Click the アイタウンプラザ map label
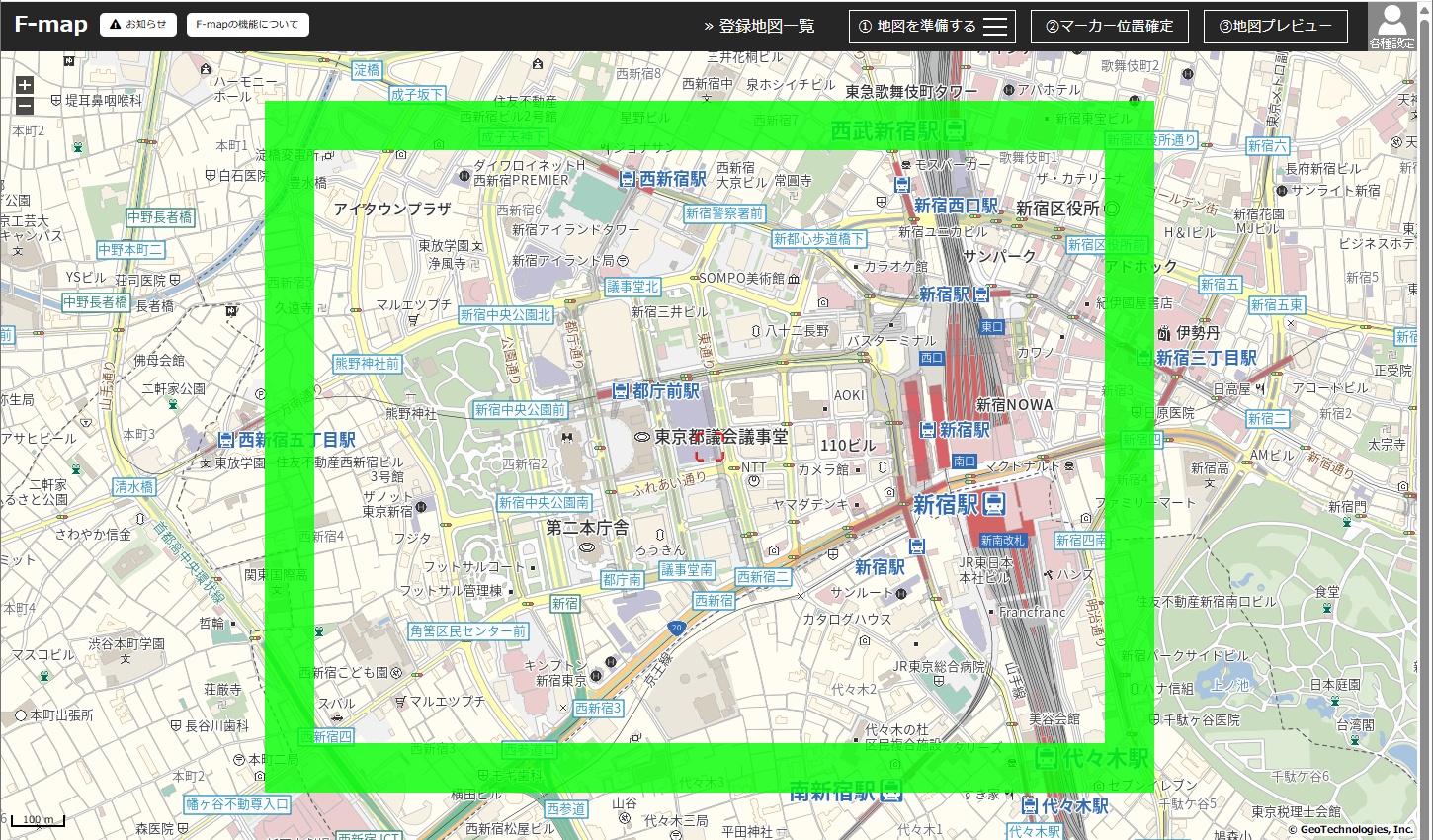 (x=391, y=210)
